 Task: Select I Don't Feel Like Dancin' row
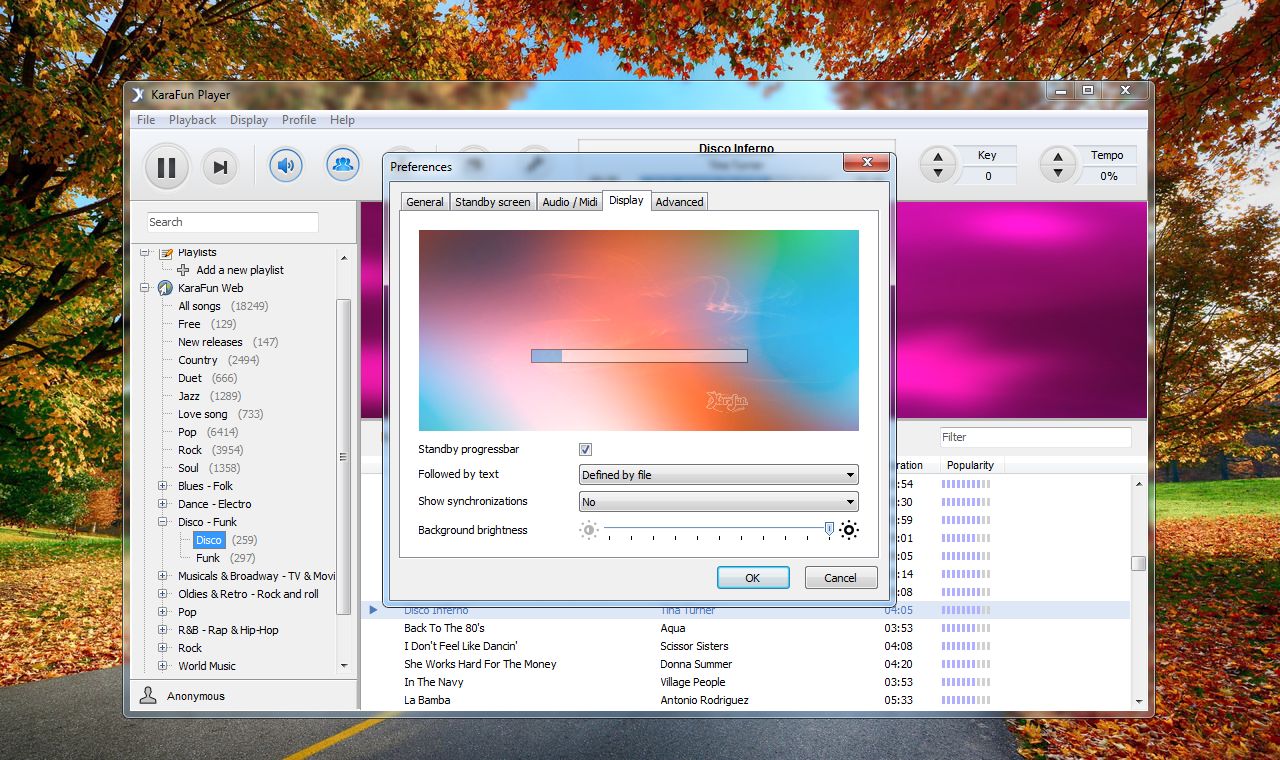coord(745,646)
